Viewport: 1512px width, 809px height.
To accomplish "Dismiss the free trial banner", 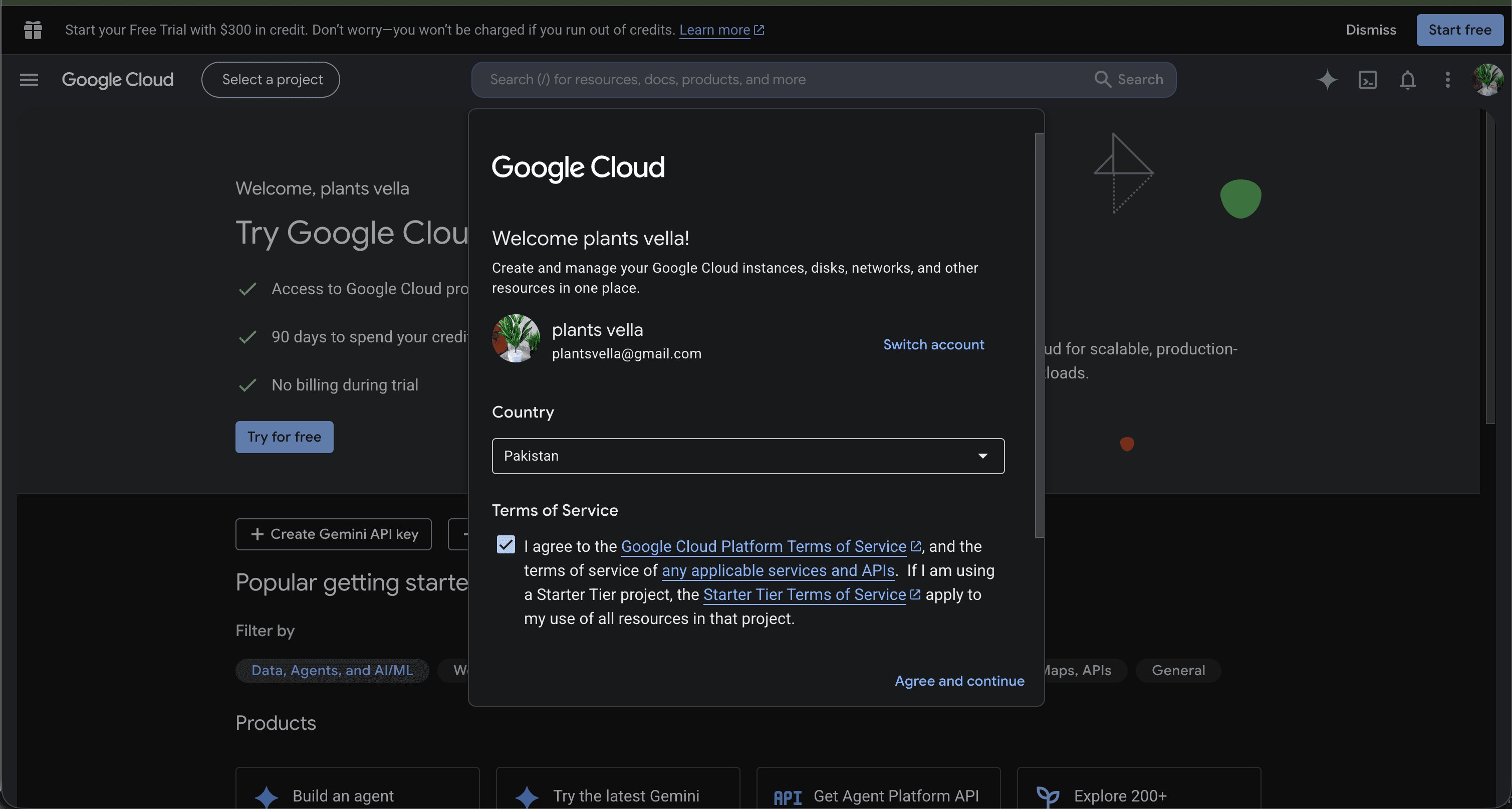I will [x=1371, y=30].
